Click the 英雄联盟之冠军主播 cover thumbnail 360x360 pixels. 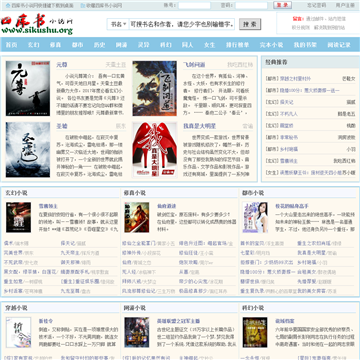[137, 332]
